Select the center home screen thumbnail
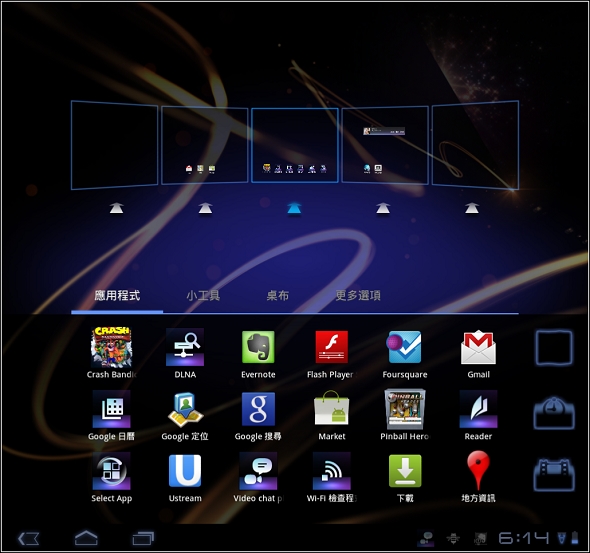Screen dimensions: 590x553 click(x=295, y=145)
